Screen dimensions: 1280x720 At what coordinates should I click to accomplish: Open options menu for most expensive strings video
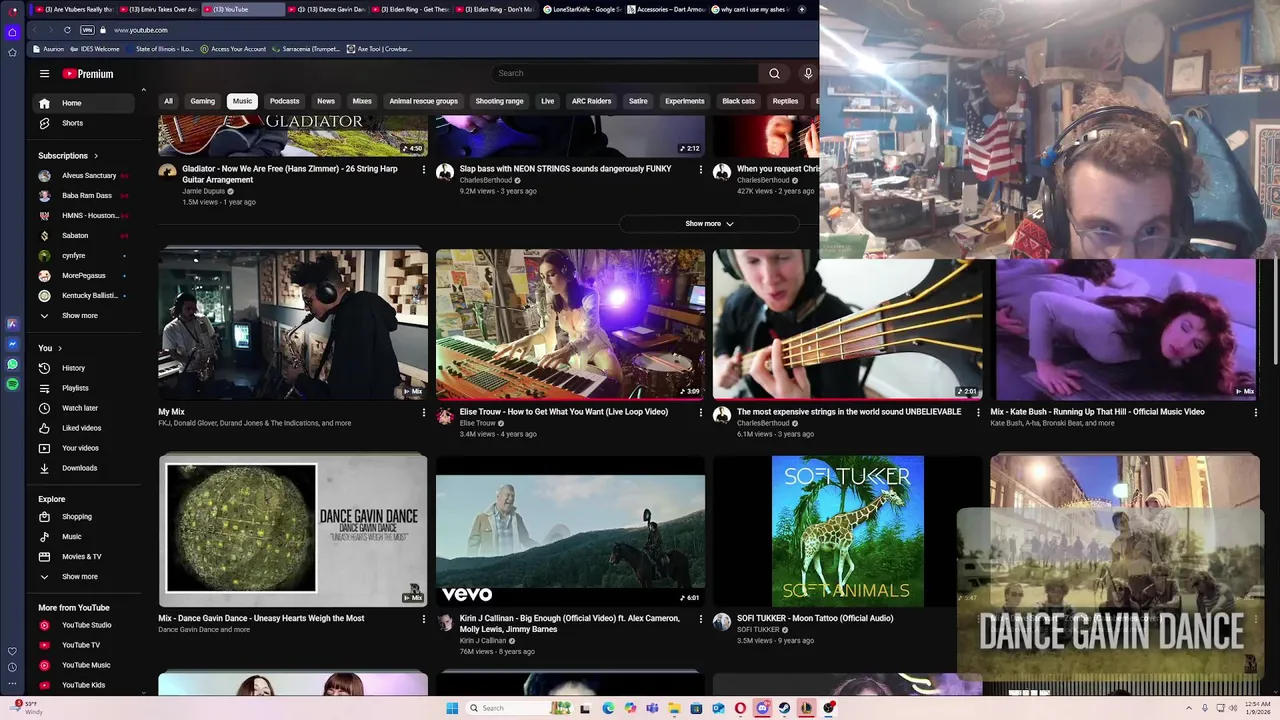(979, 412)
